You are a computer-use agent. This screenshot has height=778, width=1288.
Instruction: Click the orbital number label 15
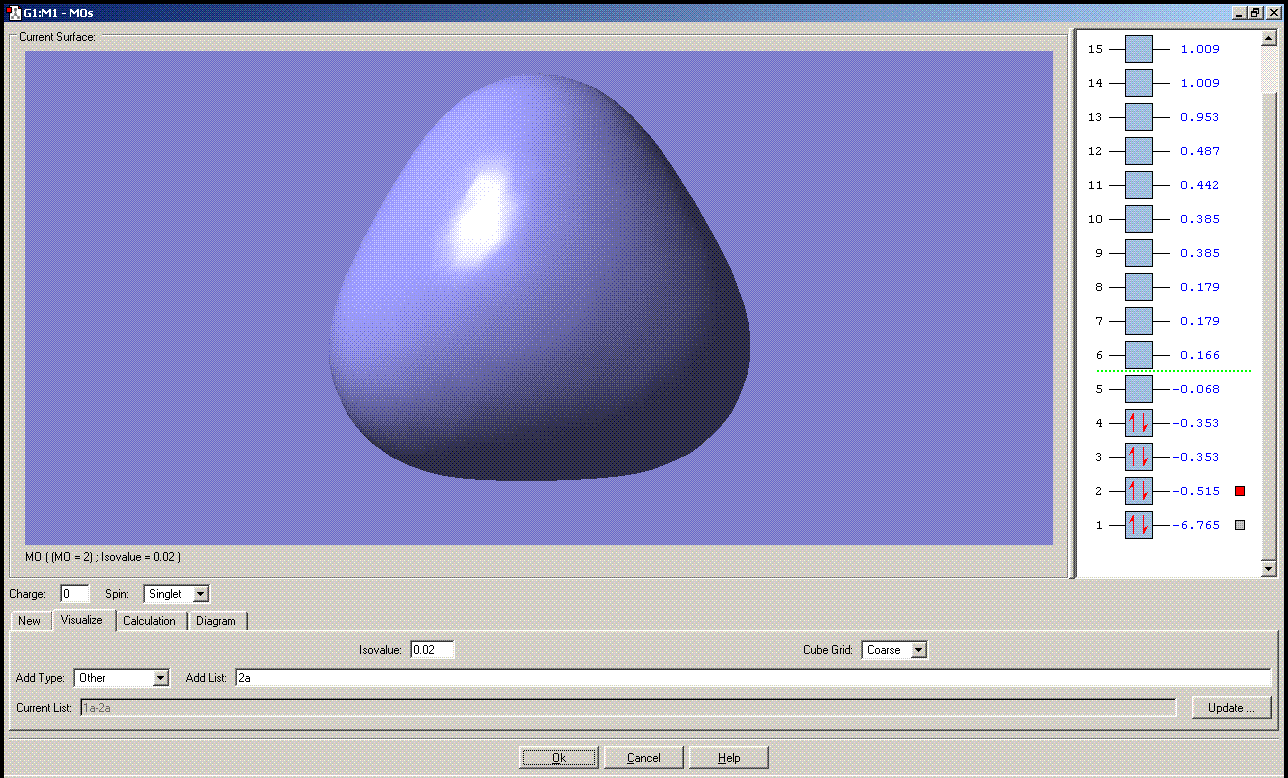click(x=1095, y=49)
